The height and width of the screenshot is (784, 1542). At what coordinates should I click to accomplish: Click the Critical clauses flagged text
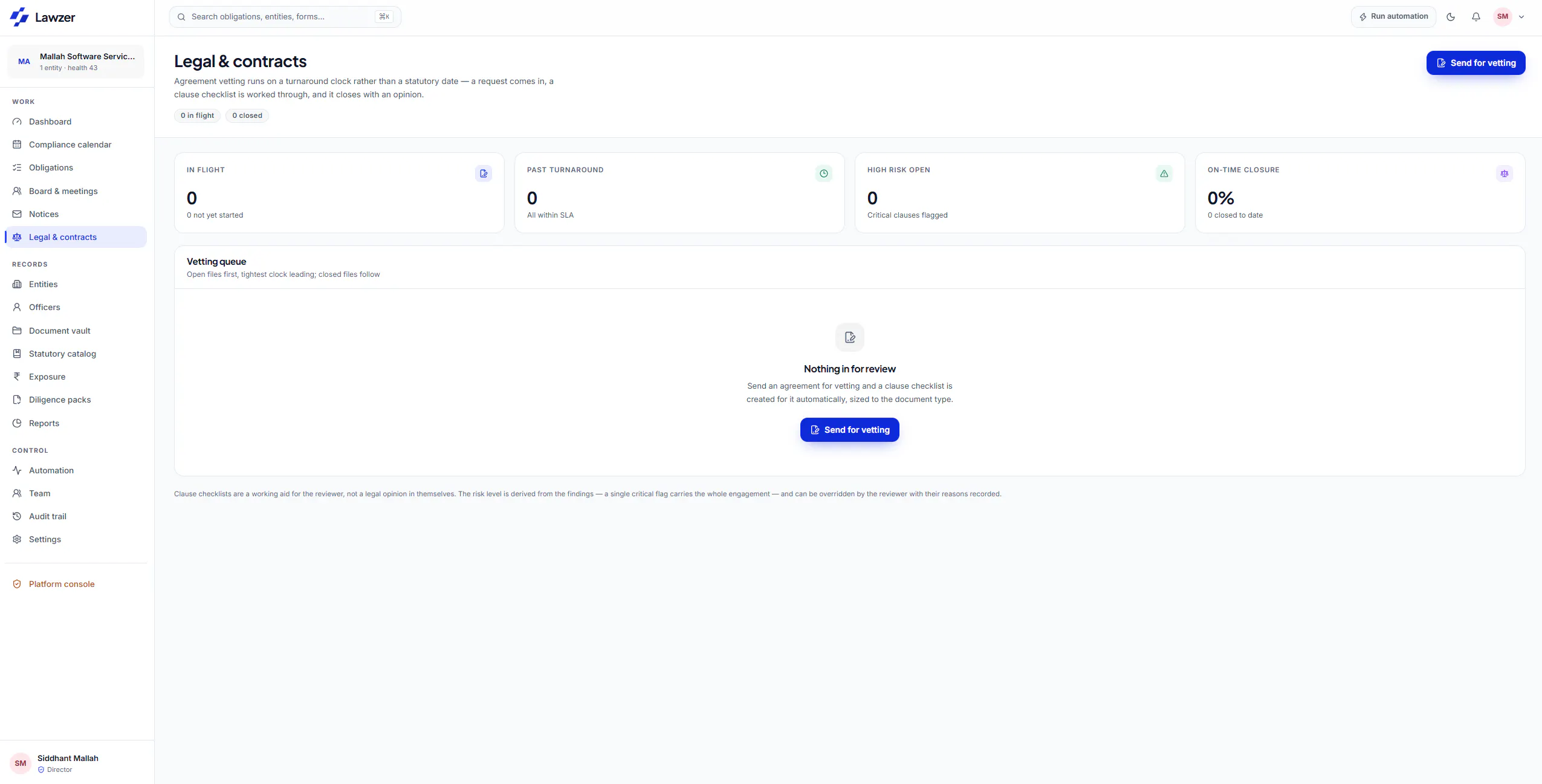[907, 215]
